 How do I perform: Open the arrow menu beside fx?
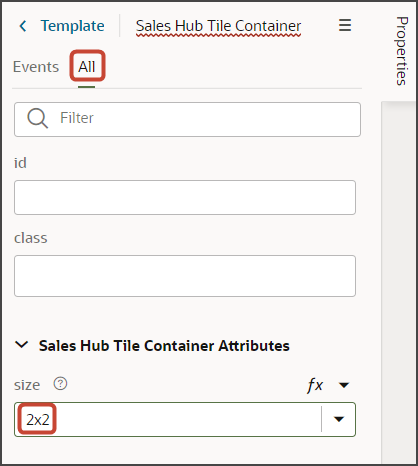[344, 385]
